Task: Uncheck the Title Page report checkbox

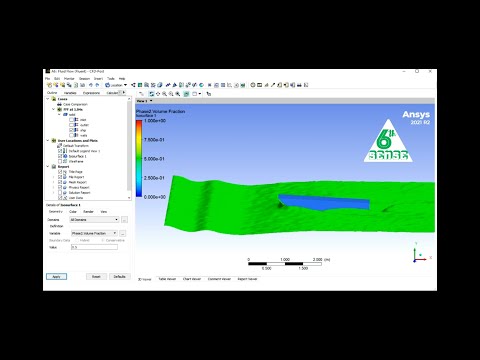Action: (x=60, y=172)
